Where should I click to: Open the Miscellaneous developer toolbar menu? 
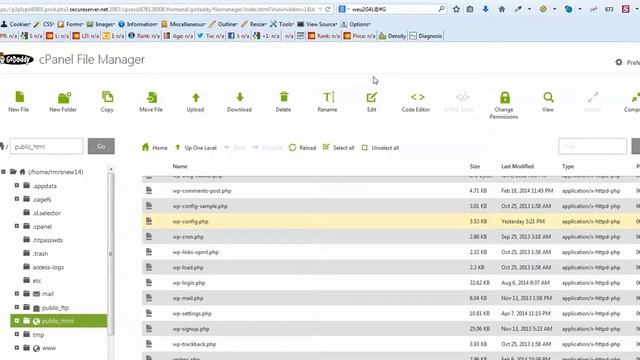(x=184, y=24)
